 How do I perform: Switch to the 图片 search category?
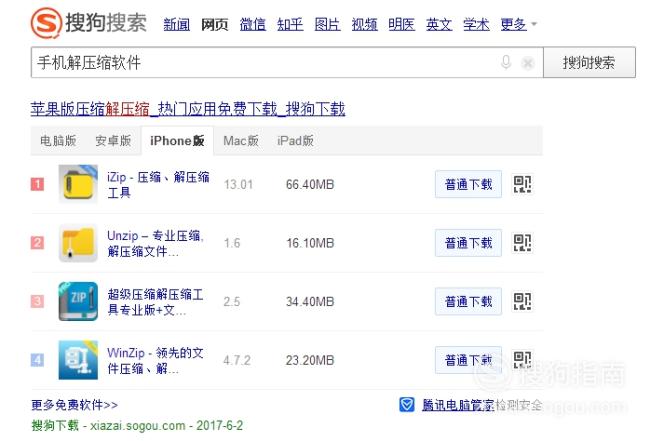(x=327, y=24)
